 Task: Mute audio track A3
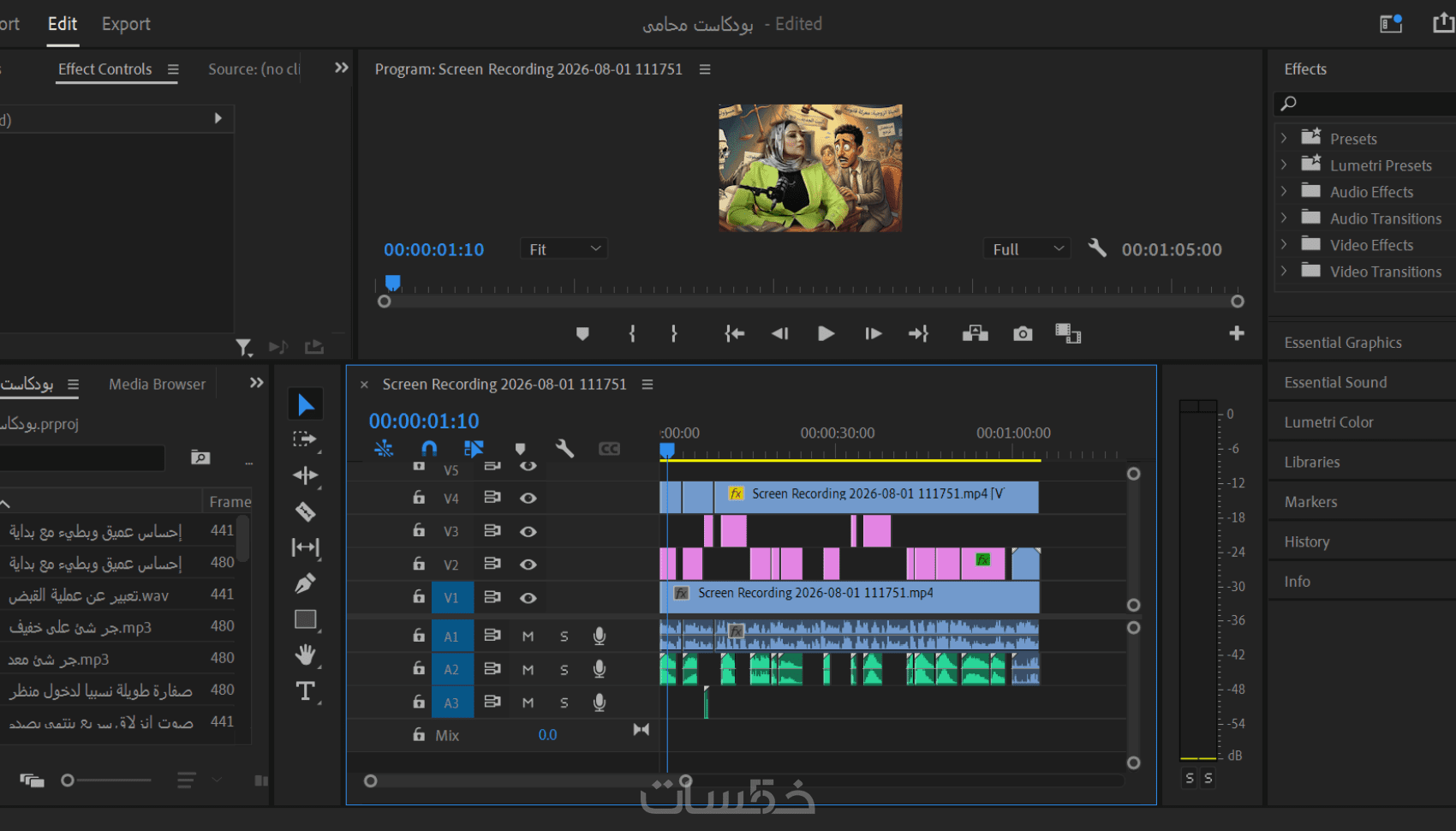pos(528,703)
